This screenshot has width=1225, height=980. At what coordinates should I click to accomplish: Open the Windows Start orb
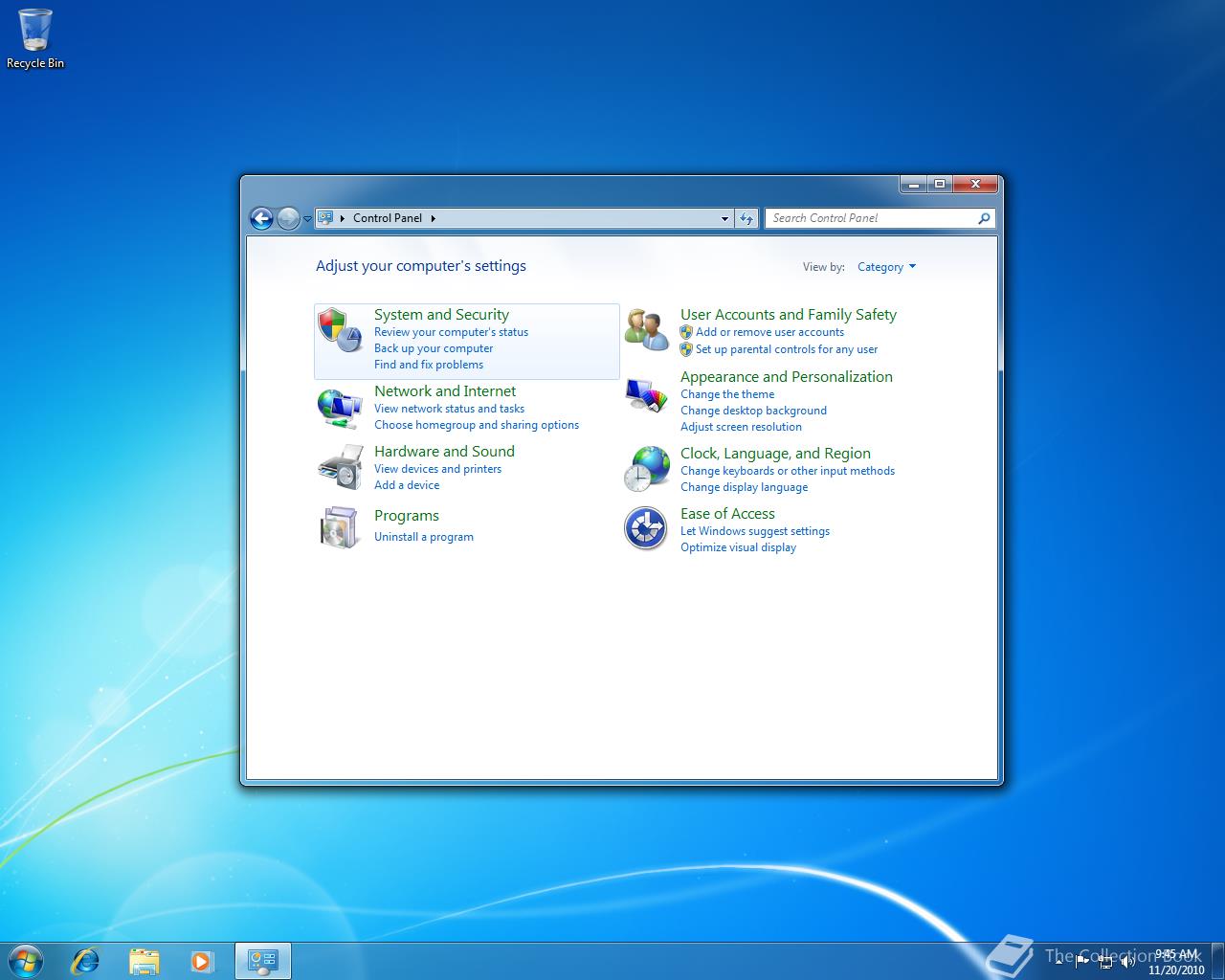pos(26,961)
